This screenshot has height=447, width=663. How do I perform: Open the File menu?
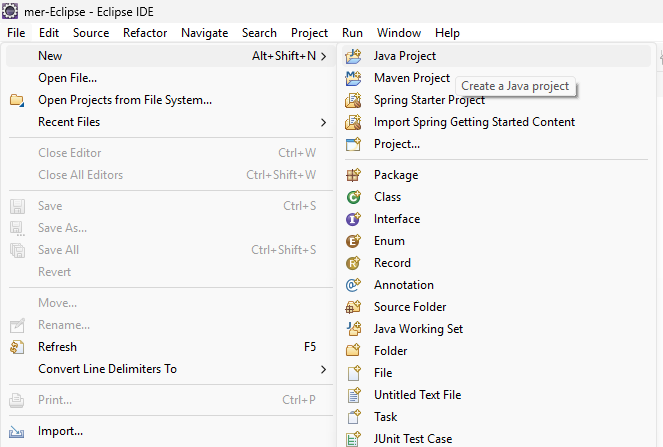[16, 33]
